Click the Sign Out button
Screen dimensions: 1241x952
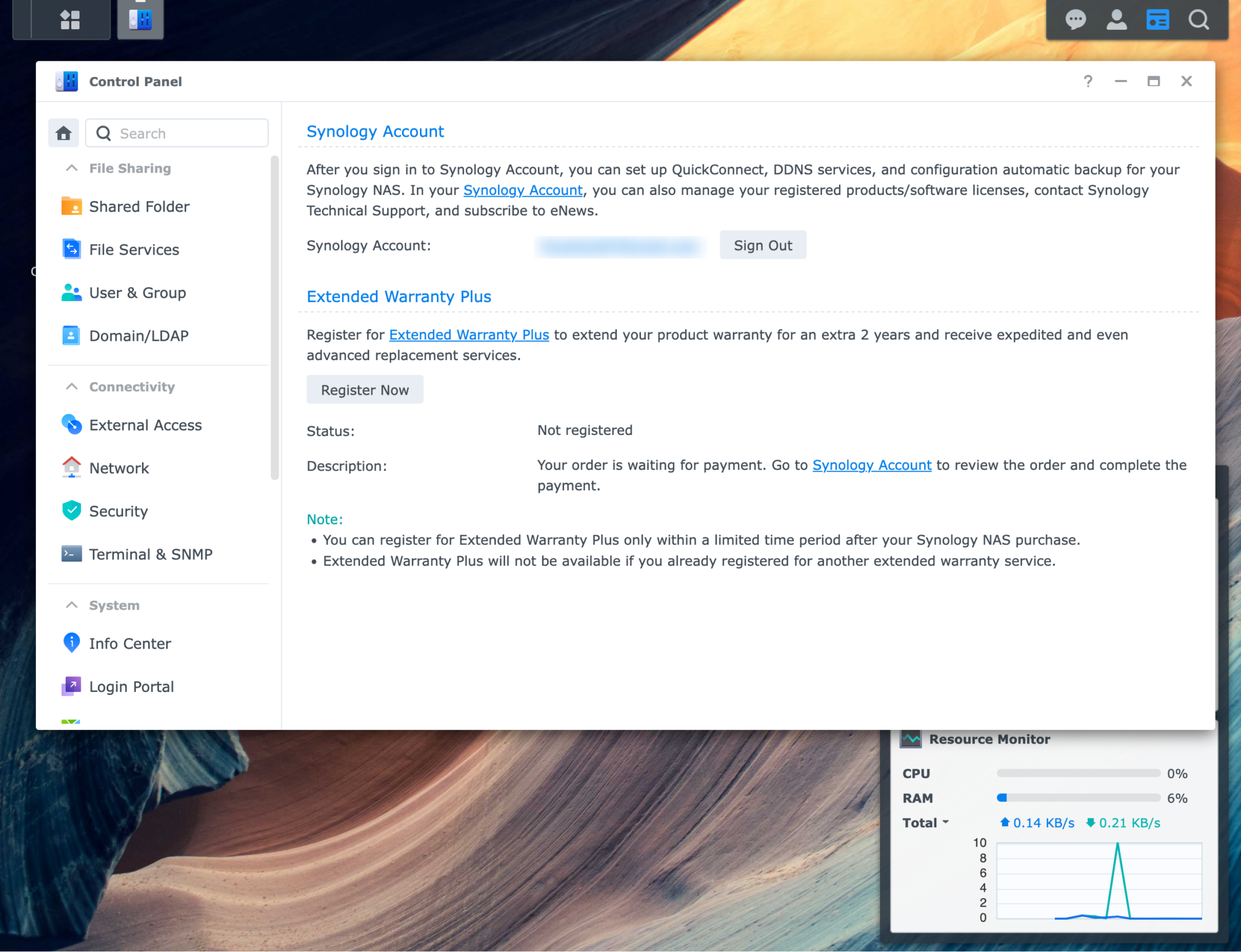click(763, 245)
